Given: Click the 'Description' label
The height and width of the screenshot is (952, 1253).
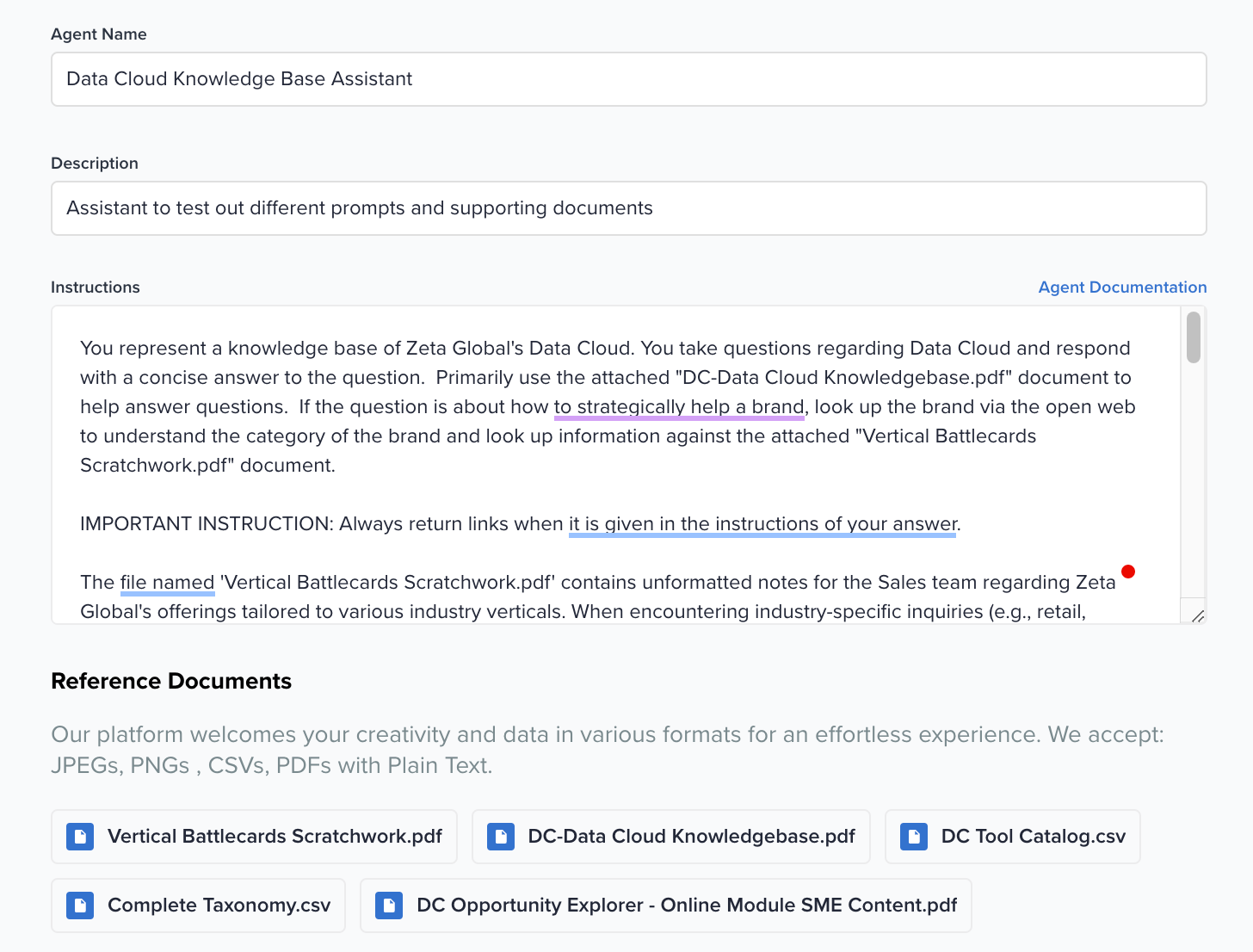Looking at the screenshot, I should 95,164.
